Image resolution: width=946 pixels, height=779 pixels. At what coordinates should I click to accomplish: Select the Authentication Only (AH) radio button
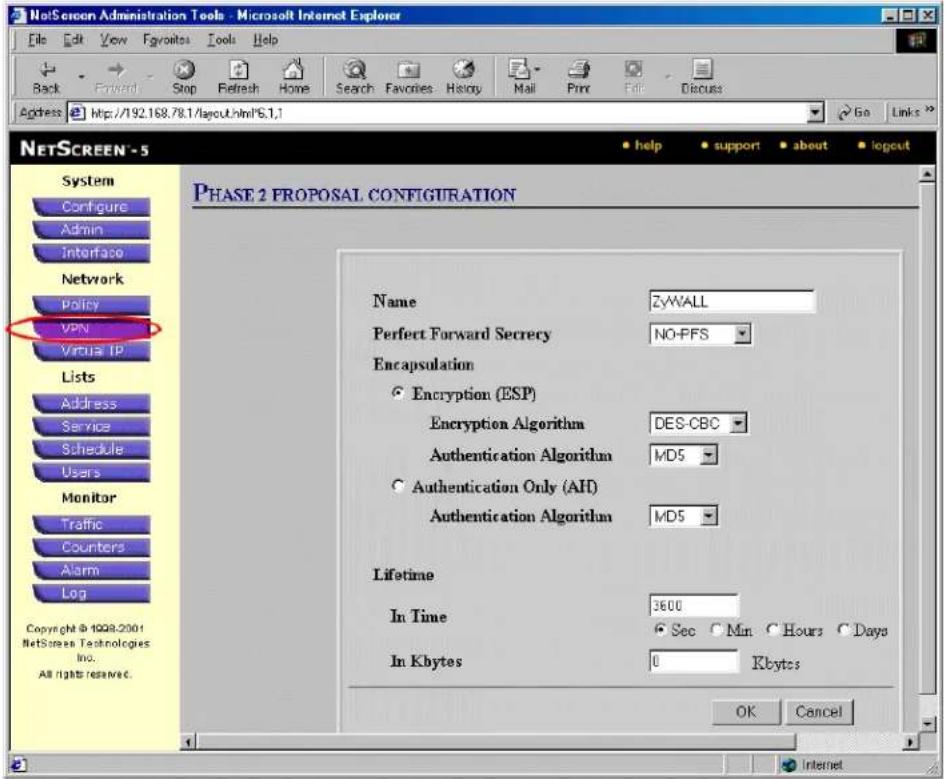tap(398, 486)
